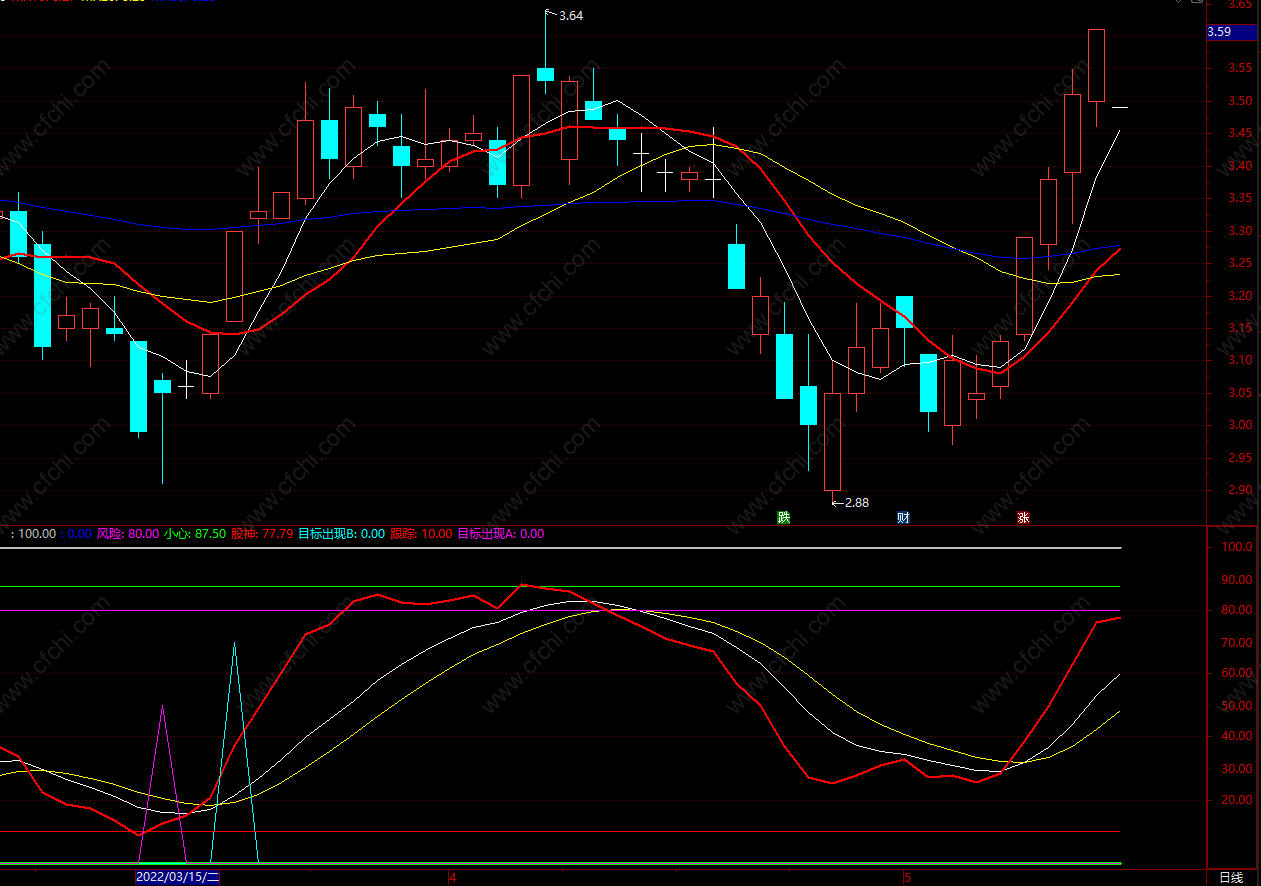The width and height of the screenshot is (1261, 886).
Task: Click the 3.50 price axis label
Action: point(1240,101)
